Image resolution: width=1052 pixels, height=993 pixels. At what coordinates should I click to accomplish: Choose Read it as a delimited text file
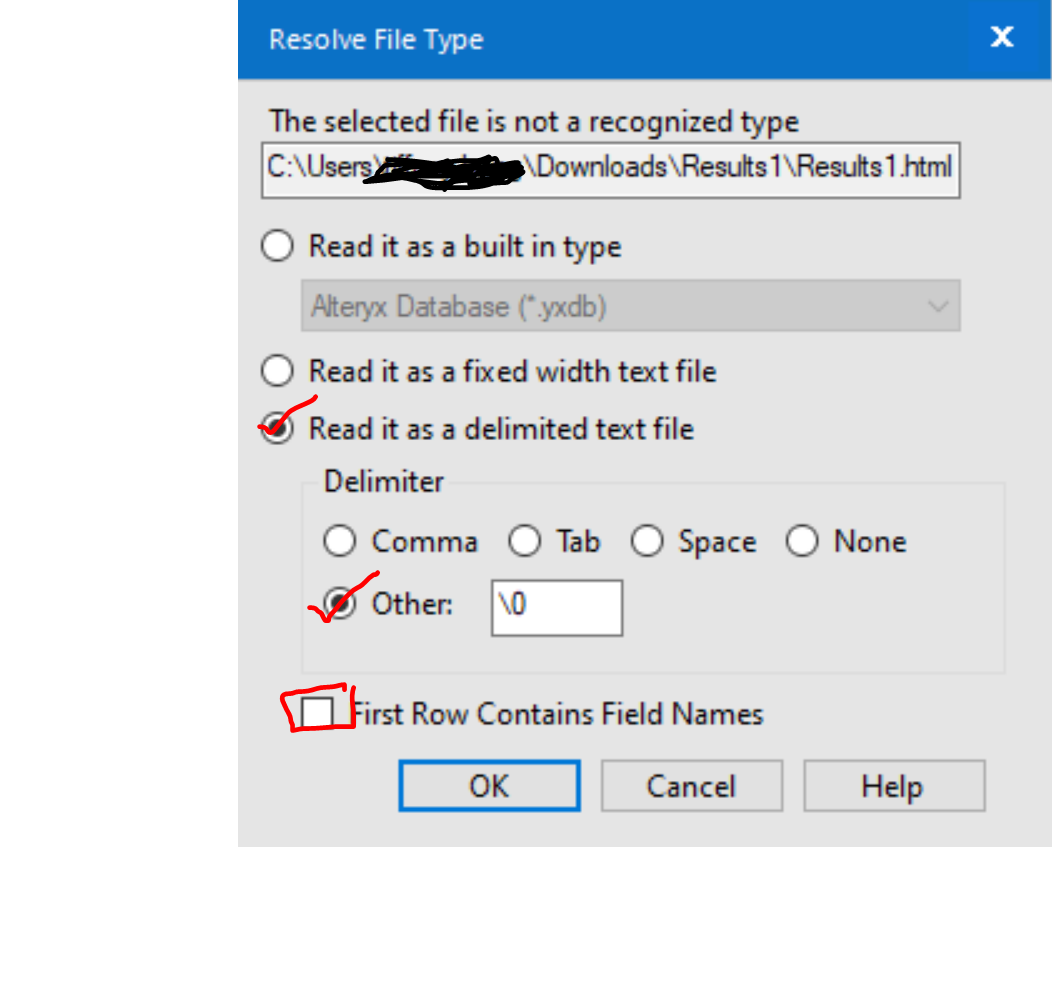pos(277,428)
